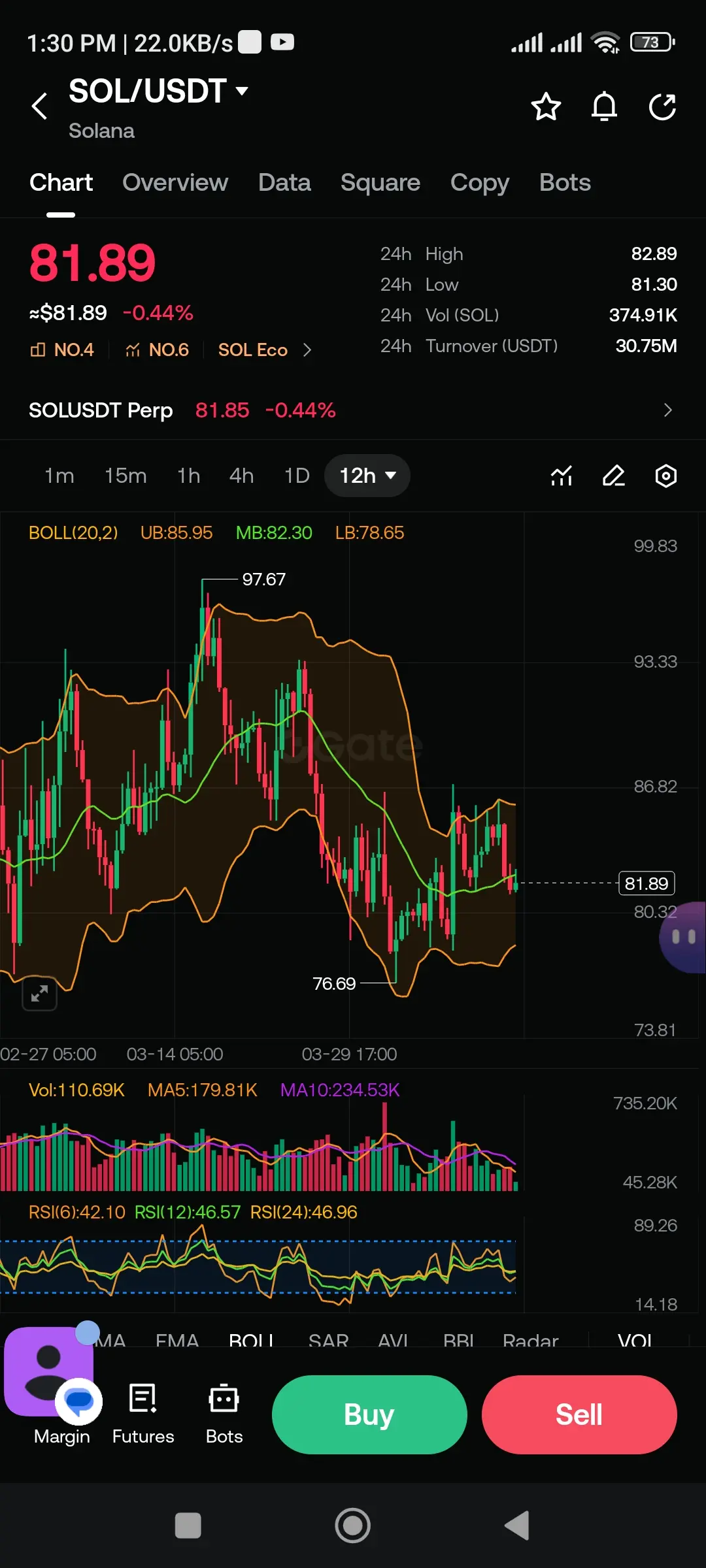Tap the Vol:110.69K volume readout
Screen dimensions: 706x1568
coord(76,1090)
